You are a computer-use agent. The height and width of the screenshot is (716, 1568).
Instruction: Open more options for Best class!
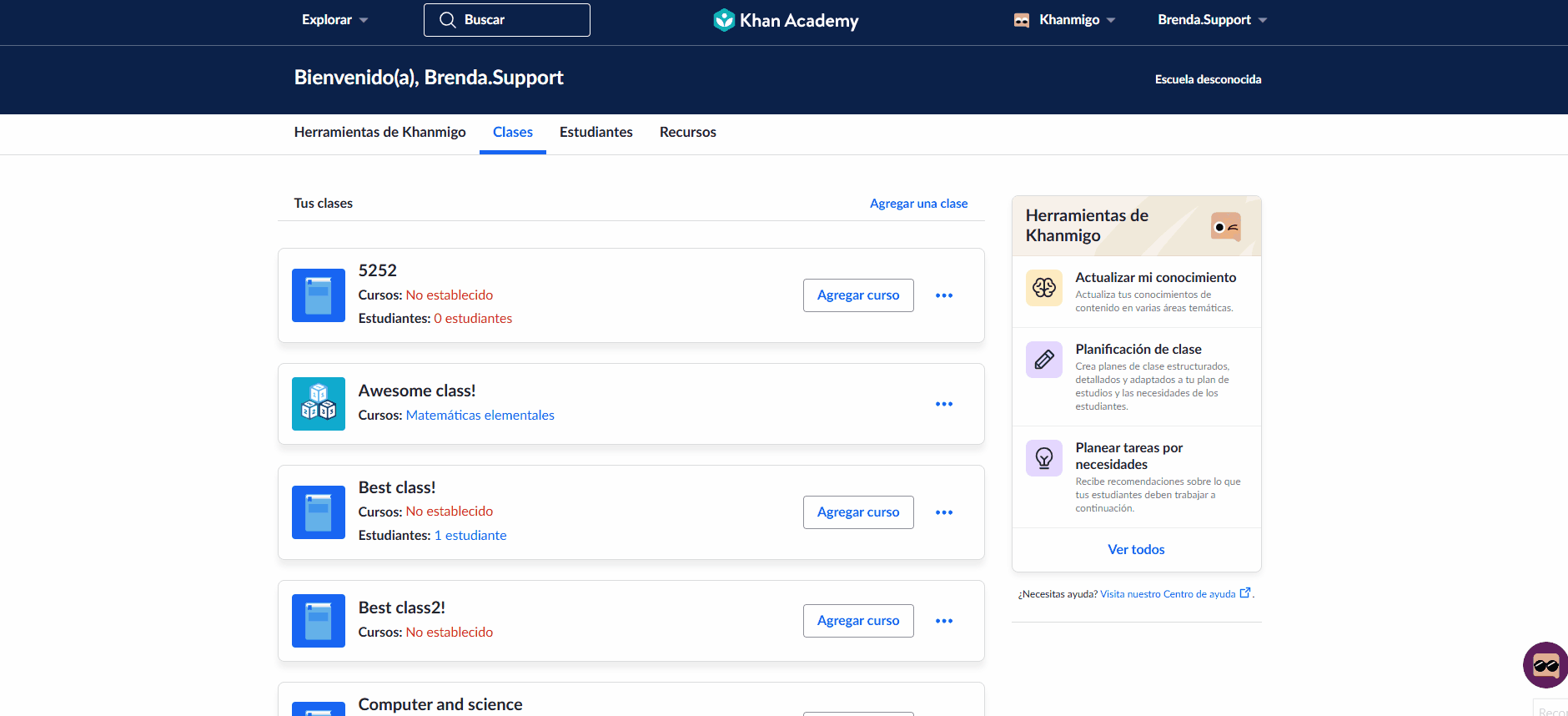944,512
